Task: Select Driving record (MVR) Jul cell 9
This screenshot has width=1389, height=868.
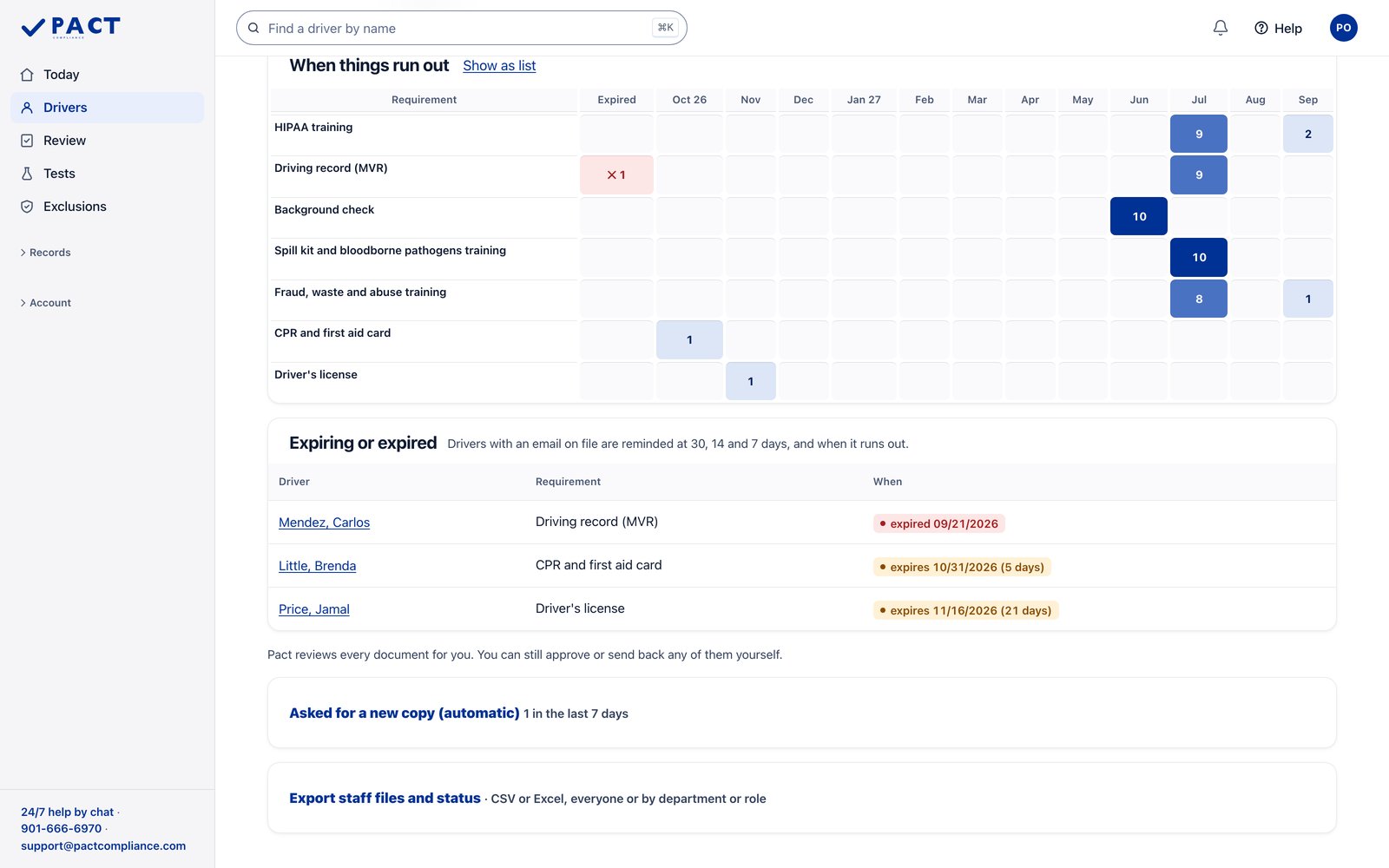Action: (1199, 174)
